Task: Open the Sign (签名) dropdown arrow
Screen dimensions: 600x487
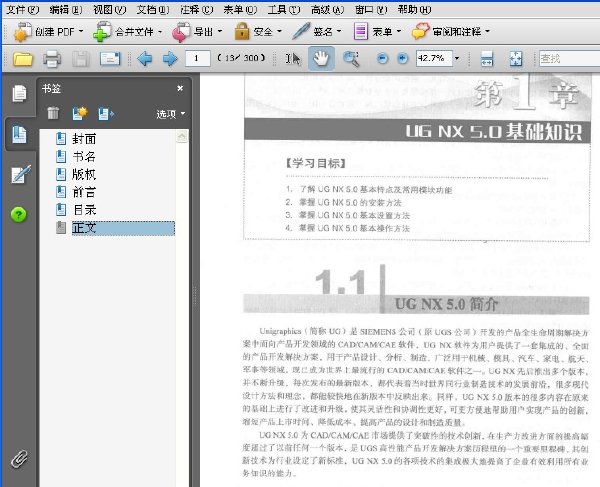Action: tap(339, 31)
